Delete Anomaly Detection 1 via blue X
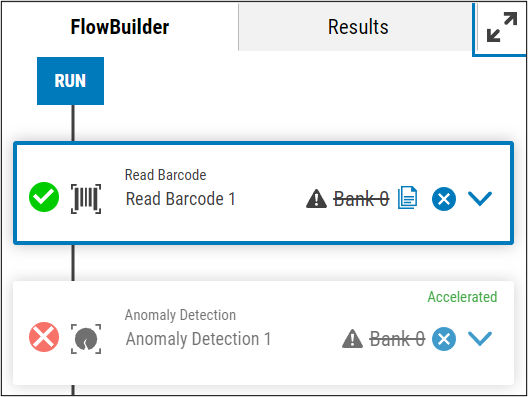This screenshot has height=397, width=528. [x=444, y=339]
